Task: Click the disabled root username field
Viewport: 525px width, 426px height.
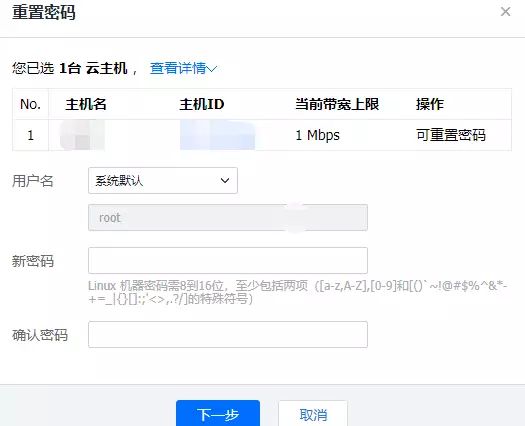Action: click(x=228, y=218)
